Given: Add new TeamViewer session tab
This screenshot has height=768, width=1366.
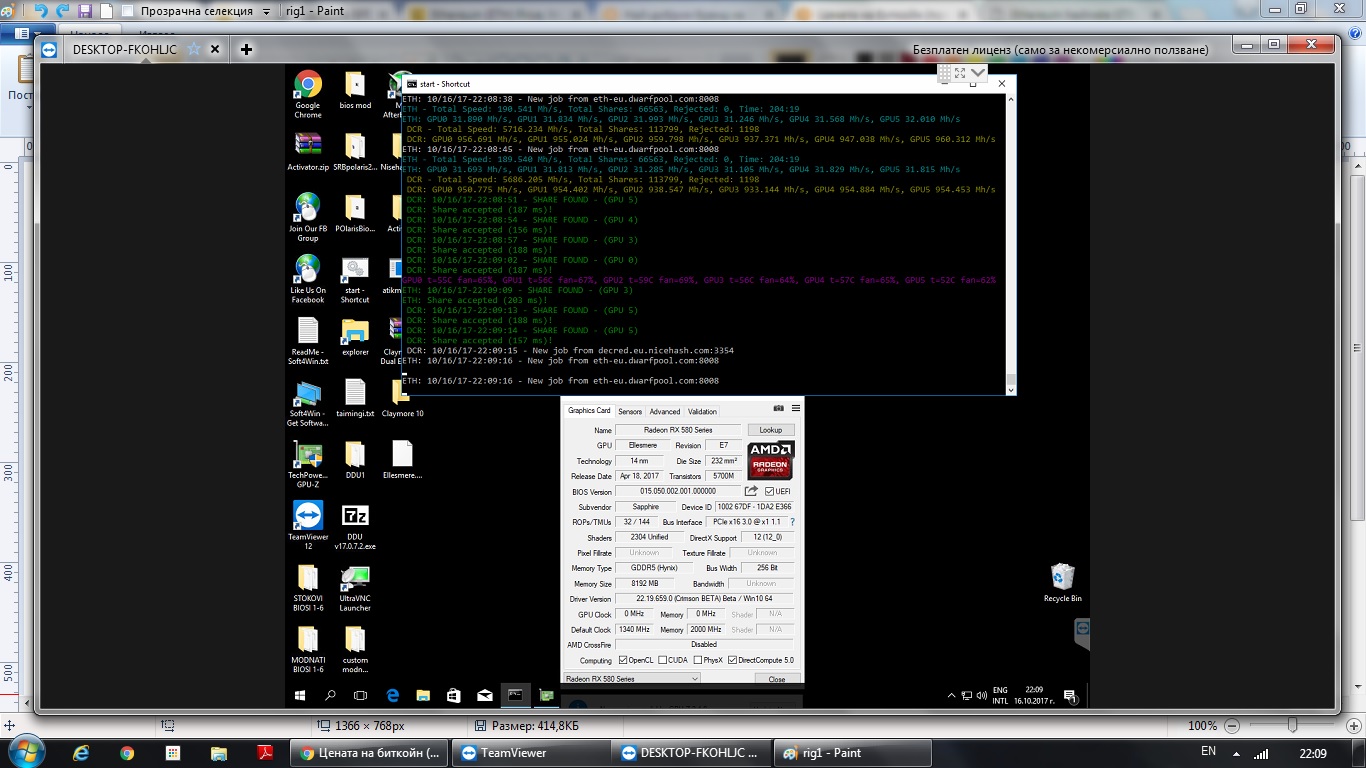Looking at the screenshot, I should (246, 49).
